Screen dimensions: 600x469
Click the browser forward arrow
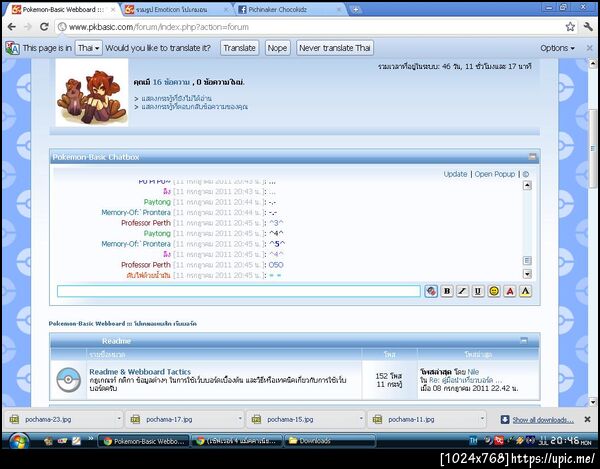28,27
